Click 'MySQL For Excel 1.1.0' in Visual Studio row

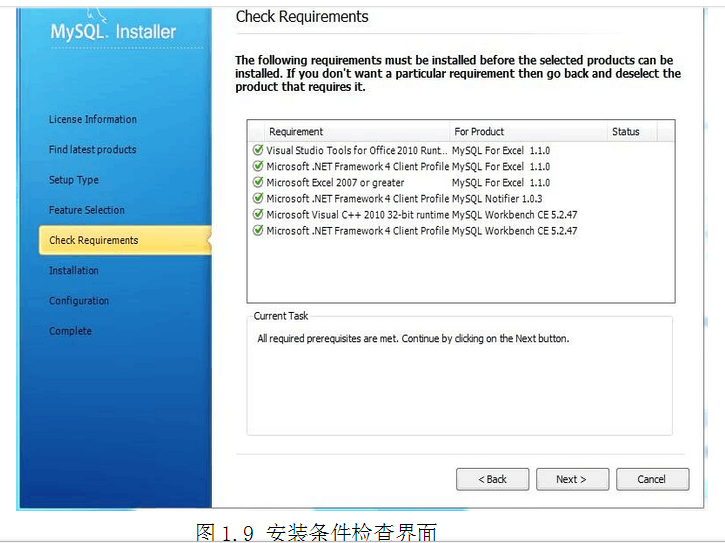501,150
